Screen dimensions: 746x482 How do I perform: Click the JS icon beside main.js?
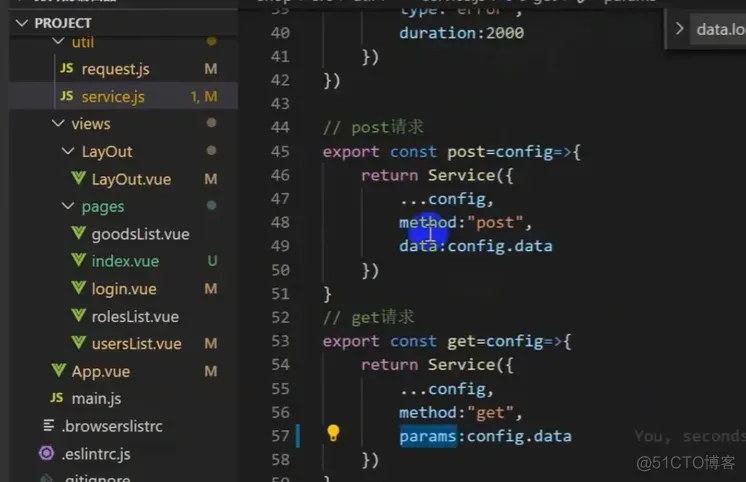pyautogui.click(x=57, y=397)
